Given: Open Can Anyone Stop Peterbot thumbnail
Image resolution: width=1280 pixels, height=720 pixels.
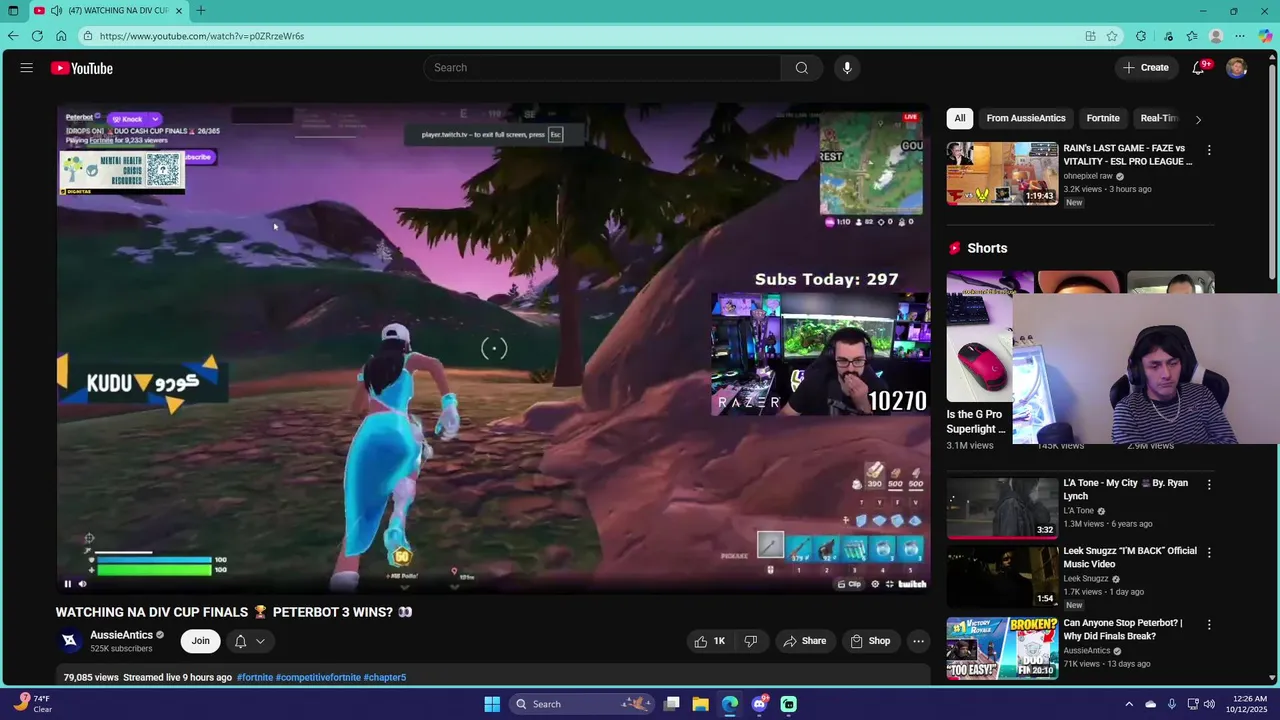Looking at the screenshot, I should pos(1002,648).
